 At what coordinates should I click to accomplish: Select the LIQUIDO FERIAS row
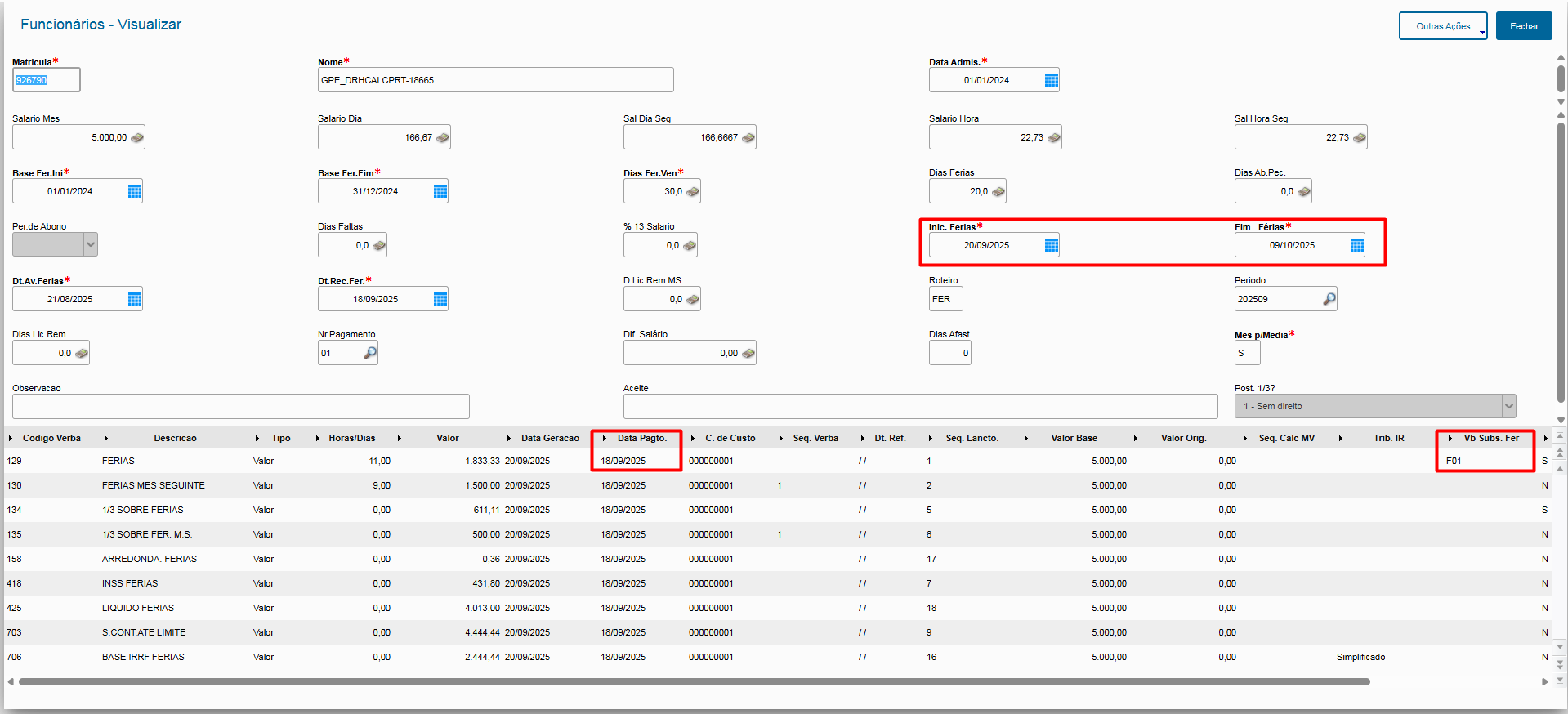coord(778,608)
